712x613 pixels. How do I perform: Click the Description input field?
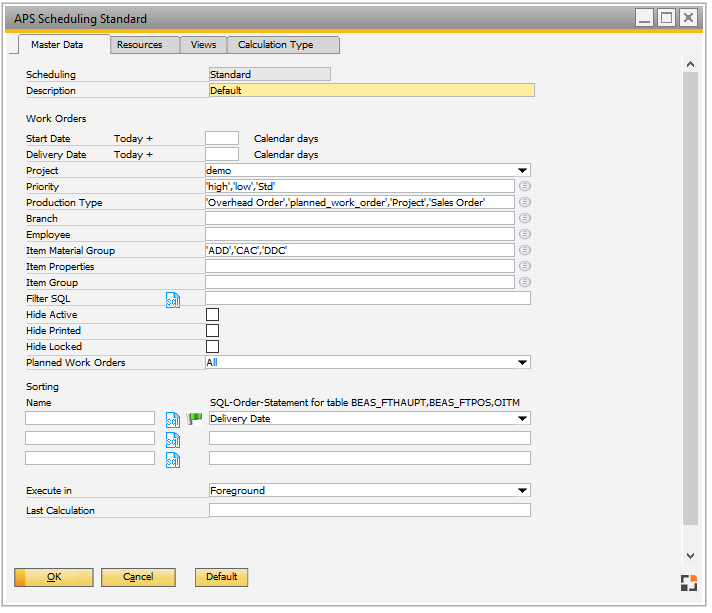click(371, 91)
